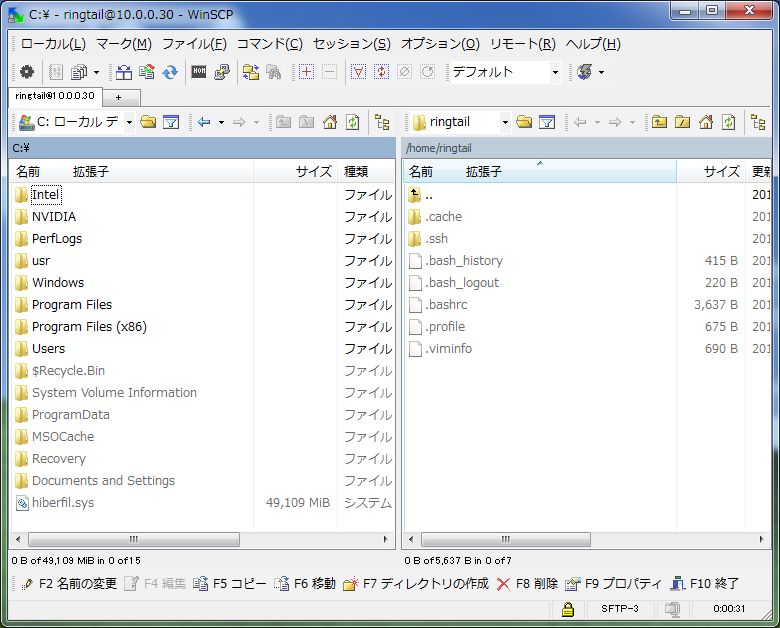Click the red up-down arrows selection icon in the toolbar
The image size is (780, 628).
(382, 72)
